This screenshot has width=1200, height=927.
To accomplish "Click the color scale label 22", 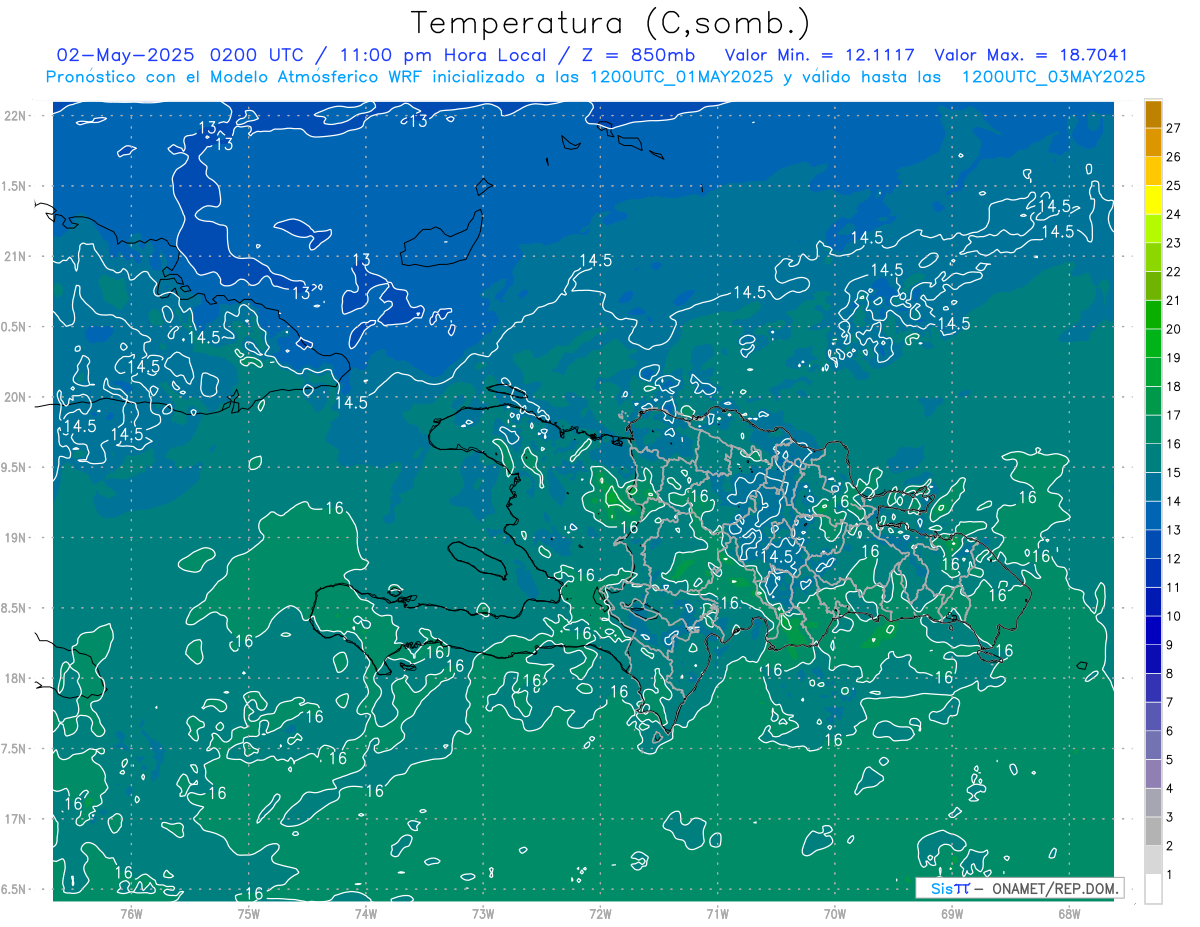I will [x=1173, y=271].
